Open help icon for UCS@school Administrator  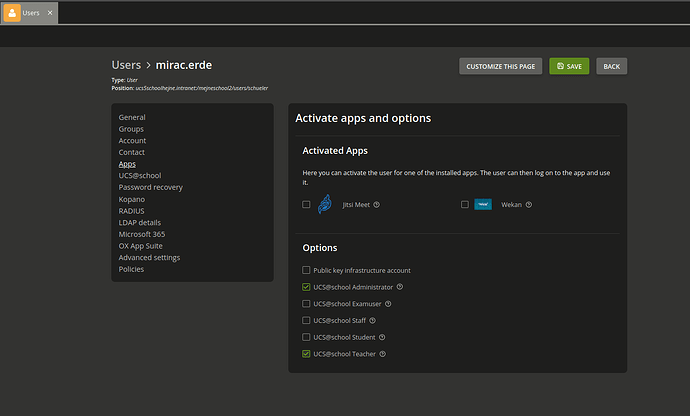400,287
